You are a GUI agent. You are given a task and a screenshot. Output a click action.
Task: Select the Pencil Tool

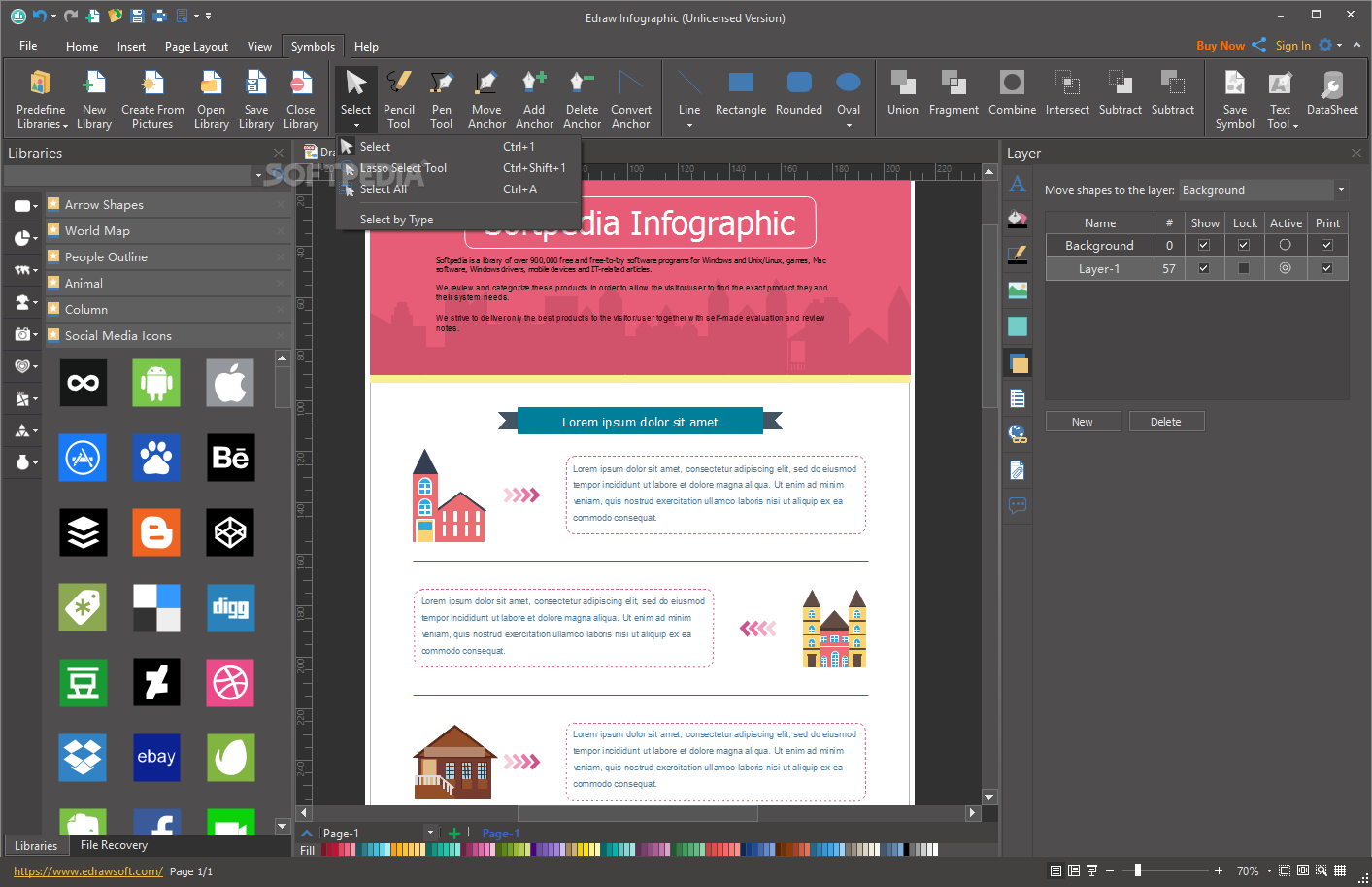coord(398,99)
